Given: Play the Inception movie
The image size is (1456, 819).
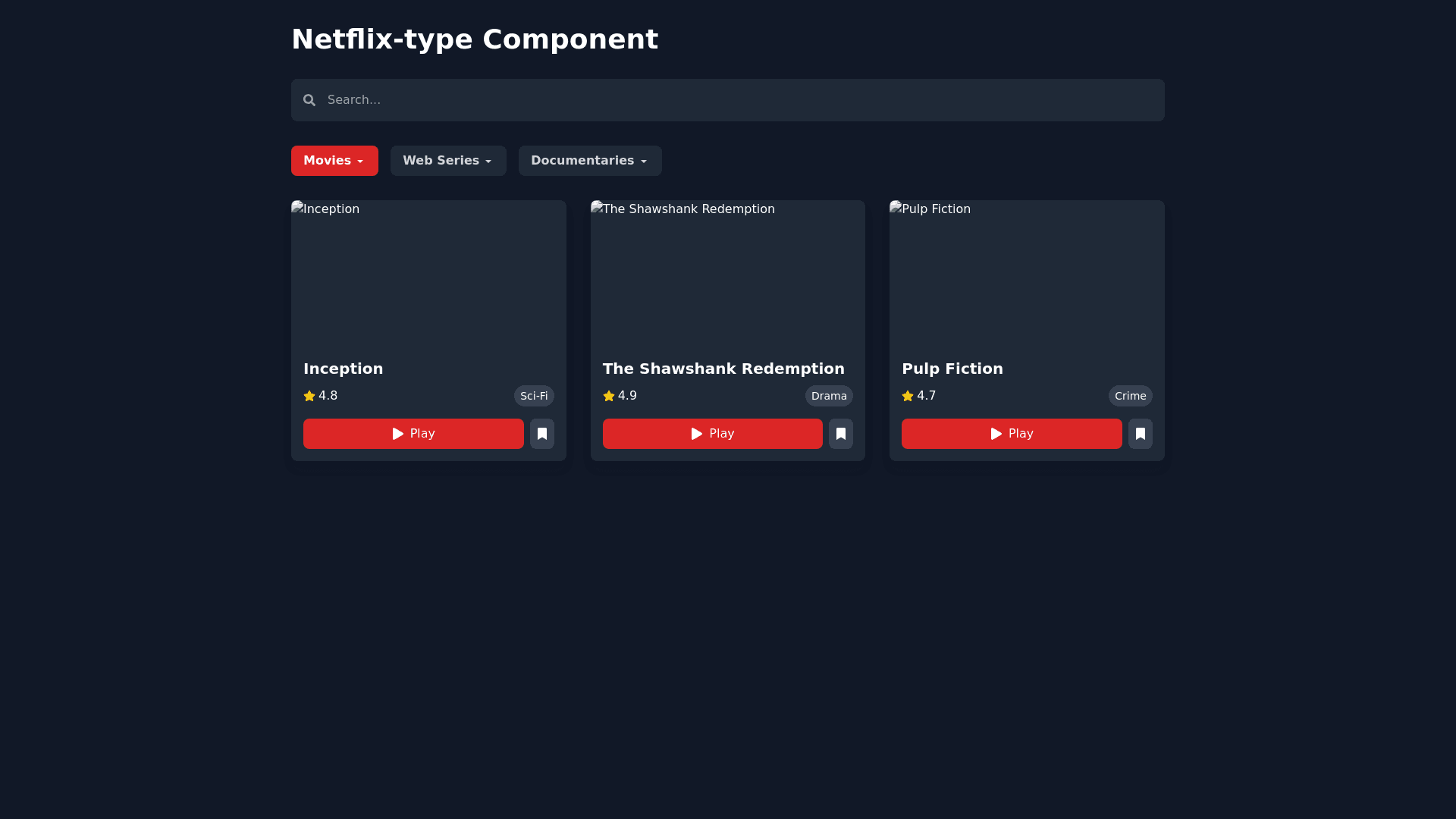Looking at the screenshot, I should pyautogui.click(x=413, y=434).
